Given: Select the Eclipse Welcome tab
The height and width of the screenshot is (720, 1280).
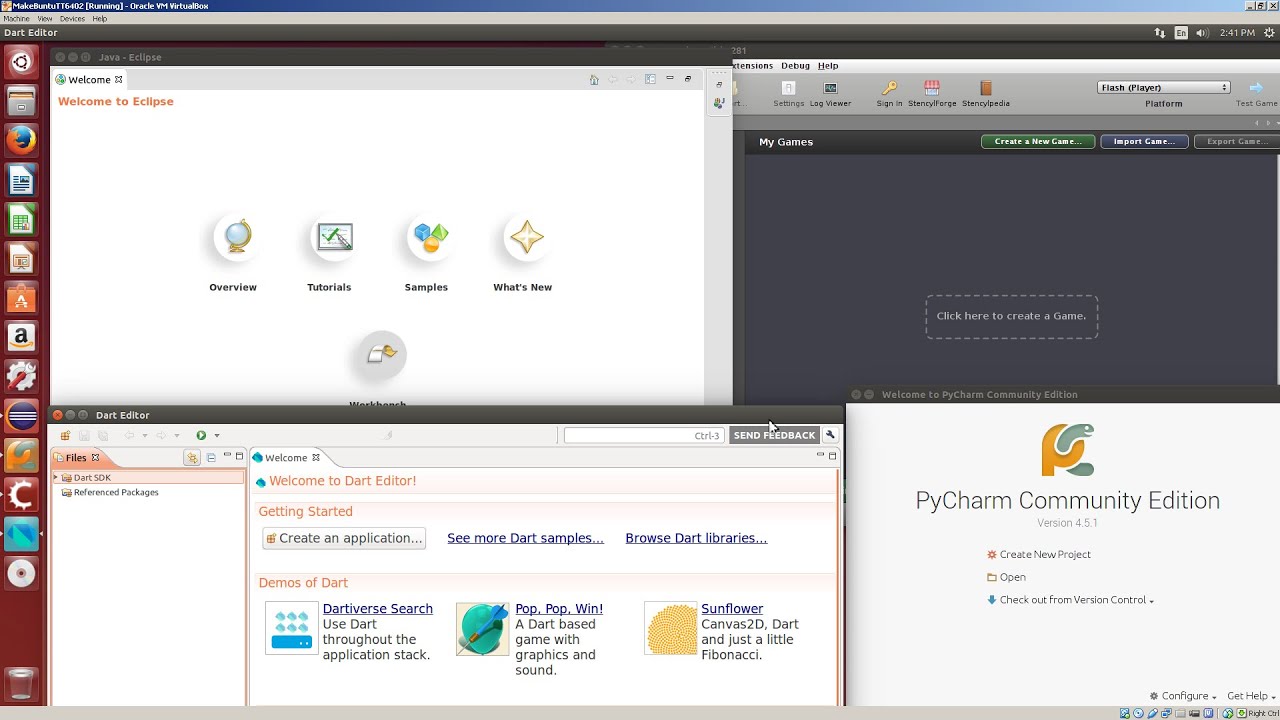Looking at the screenshot, I should 89,80.
